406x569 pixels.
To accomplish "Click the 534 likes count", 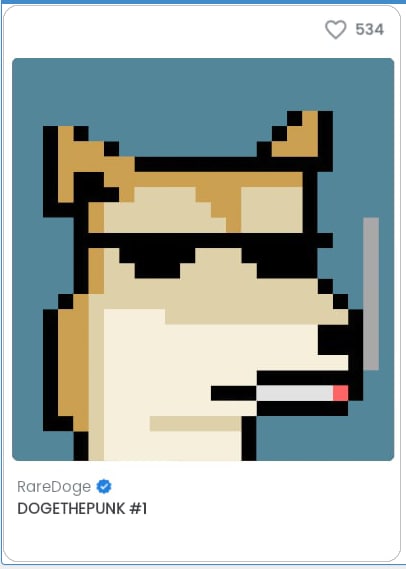I will (x=369, y=29).
